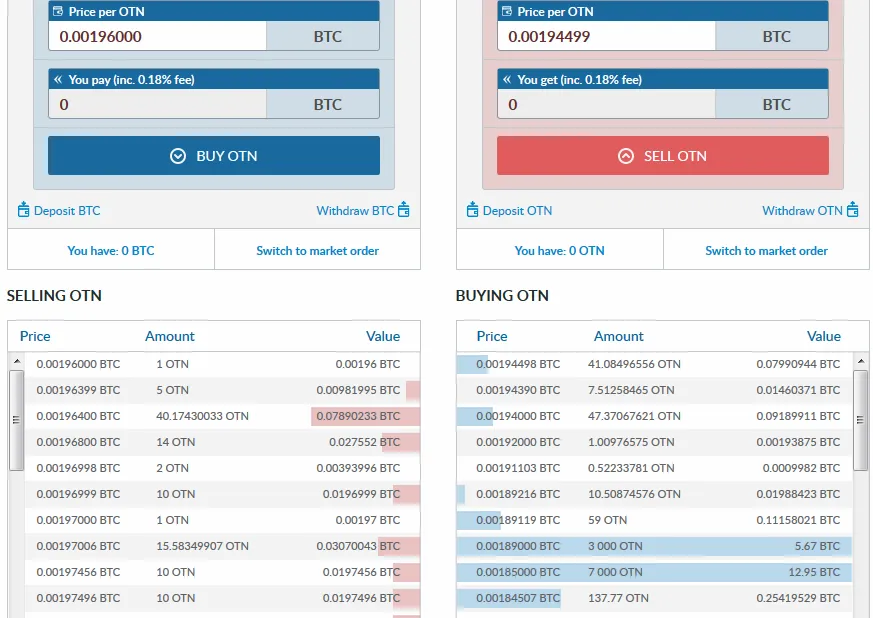Viewport: 873px width, 618px height.
Task: Click the icon before Price per OTN in buy panel
Action: (58, 11)
